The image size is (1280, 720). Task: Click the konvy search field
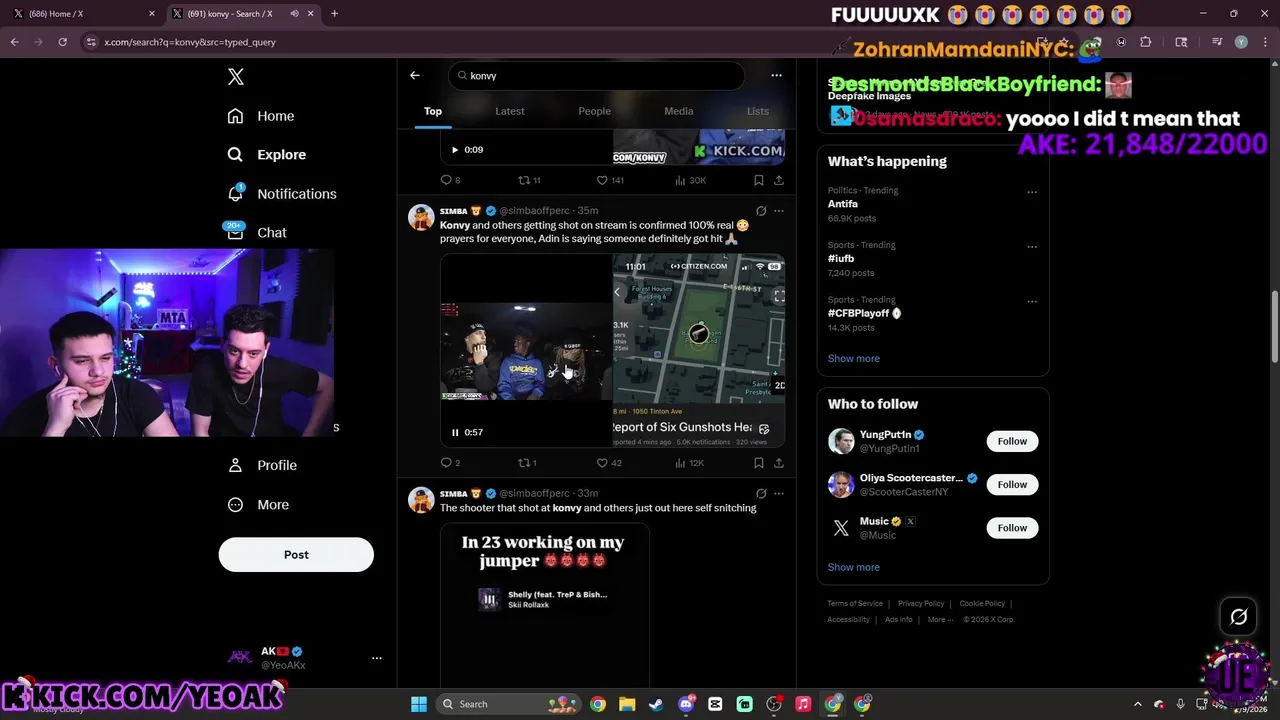597,76
